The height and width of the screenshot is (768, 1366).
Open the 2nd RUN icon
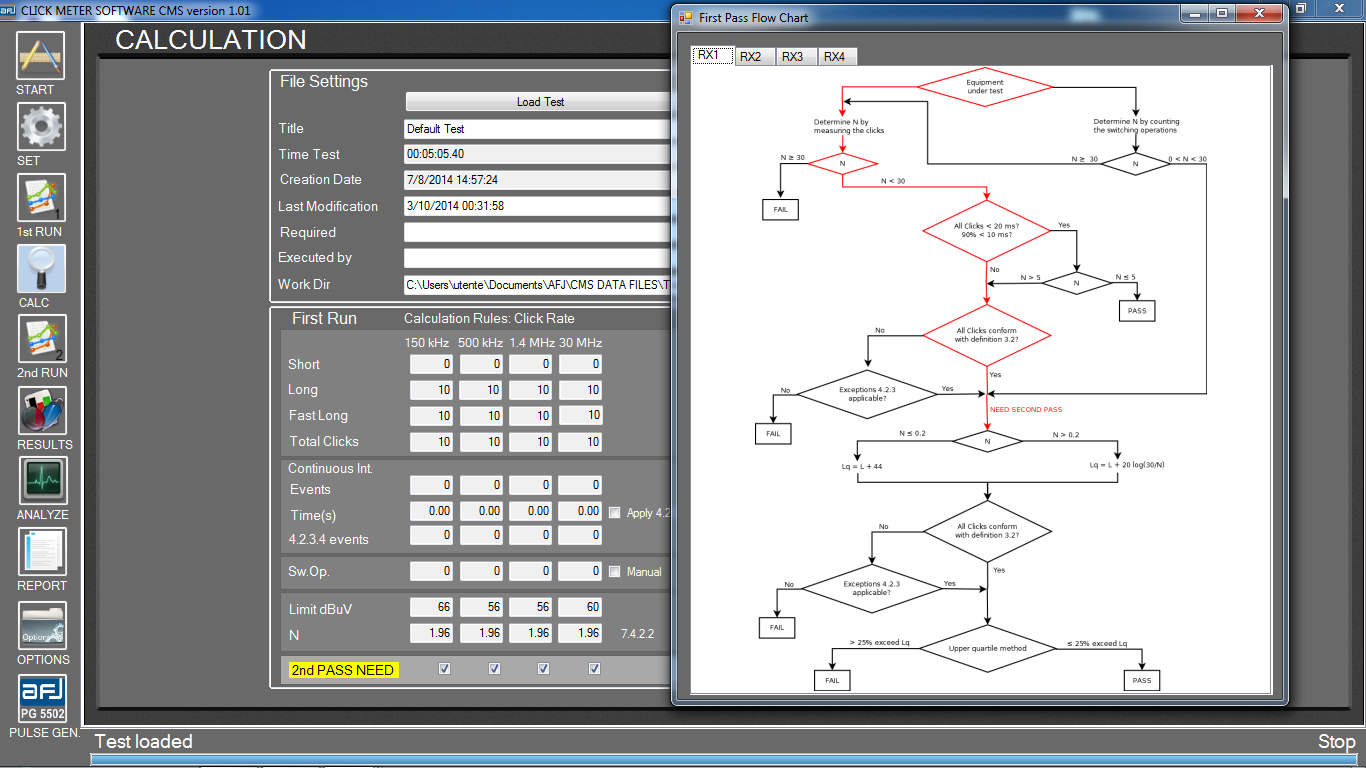pos(41,340)
